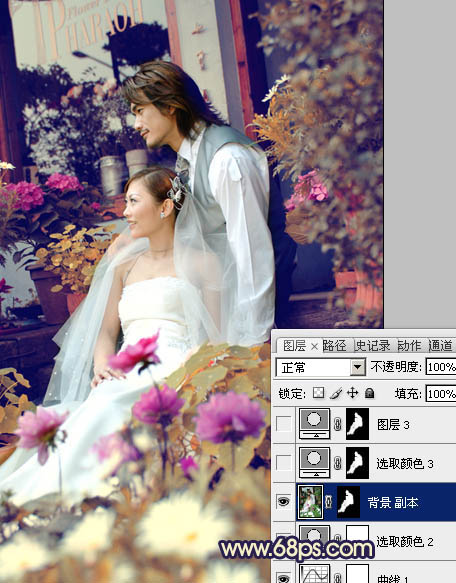Toggle the 背景 副本 mask link icon
Screen dimensions: 456x583
click(x=329, y=502)
